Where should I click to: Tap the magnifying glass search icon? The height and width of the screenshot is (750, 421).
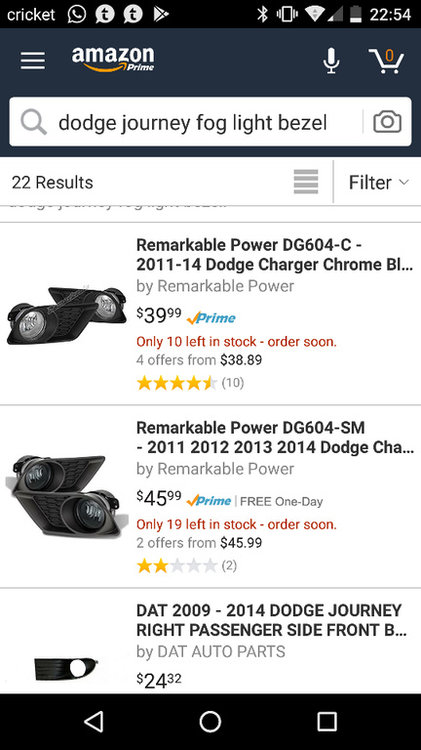pyautogui.click(x=33, y=122)
